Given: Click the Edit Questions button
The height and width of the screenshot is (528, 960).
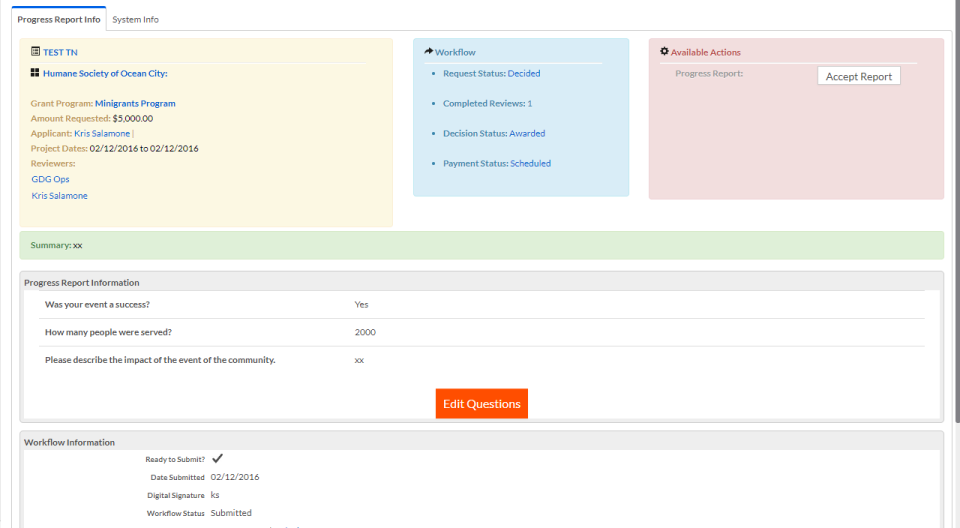Looking at the screenshot, I should pyautogui.click(x=482, y=404).
